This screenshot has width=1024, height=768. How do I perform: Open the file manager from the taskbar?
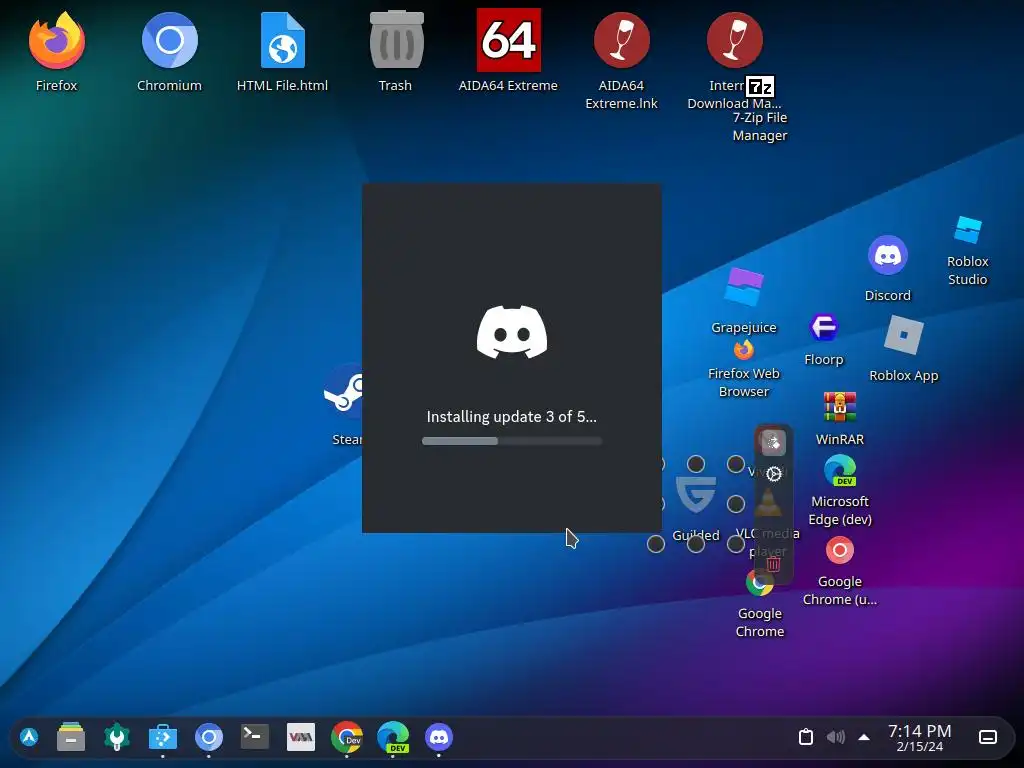71,737
